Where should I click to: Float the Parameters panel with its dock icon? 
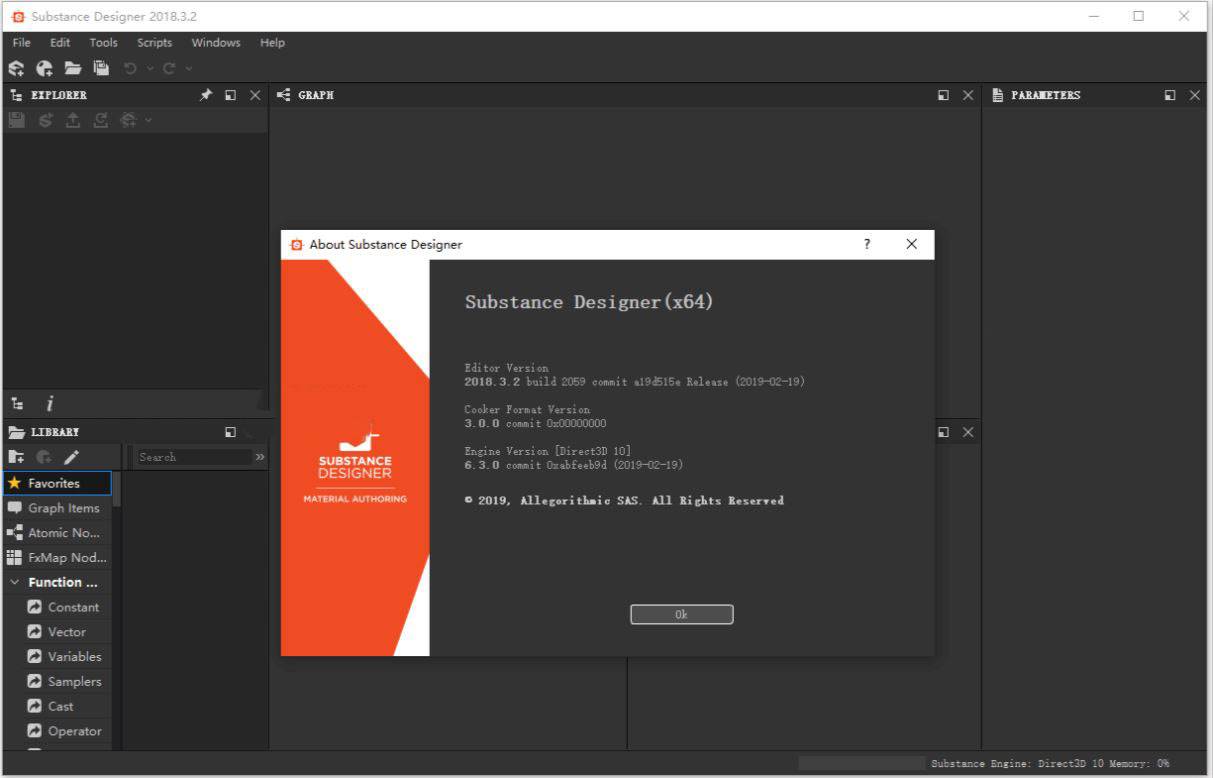pyautogui.click(x=1170, y=95)
